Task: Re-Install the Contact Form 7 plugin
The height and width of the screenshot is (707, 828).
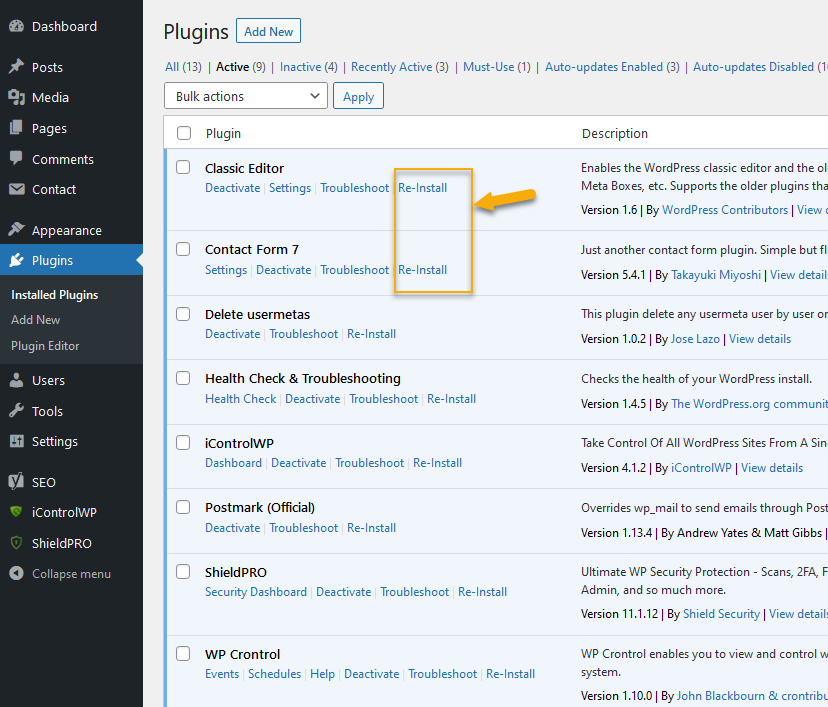Action: click(x=424, y=269)
